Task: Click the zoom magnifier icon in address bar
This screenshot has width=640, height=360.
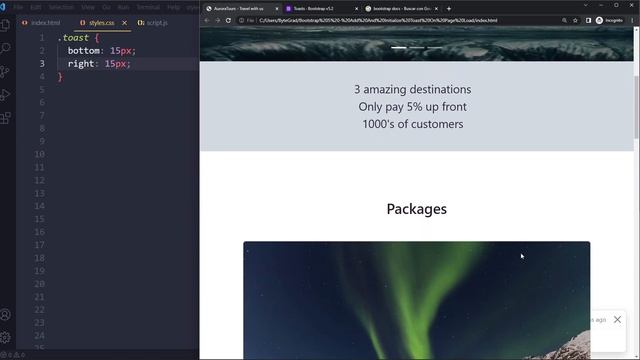Action: pos(564,20)
